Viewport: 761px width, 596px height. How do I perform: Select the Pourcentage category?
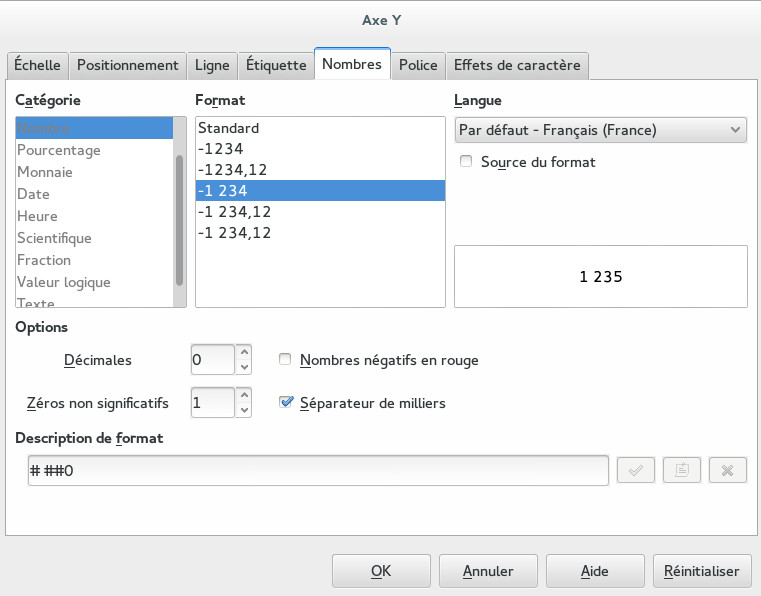click(59, 150)
